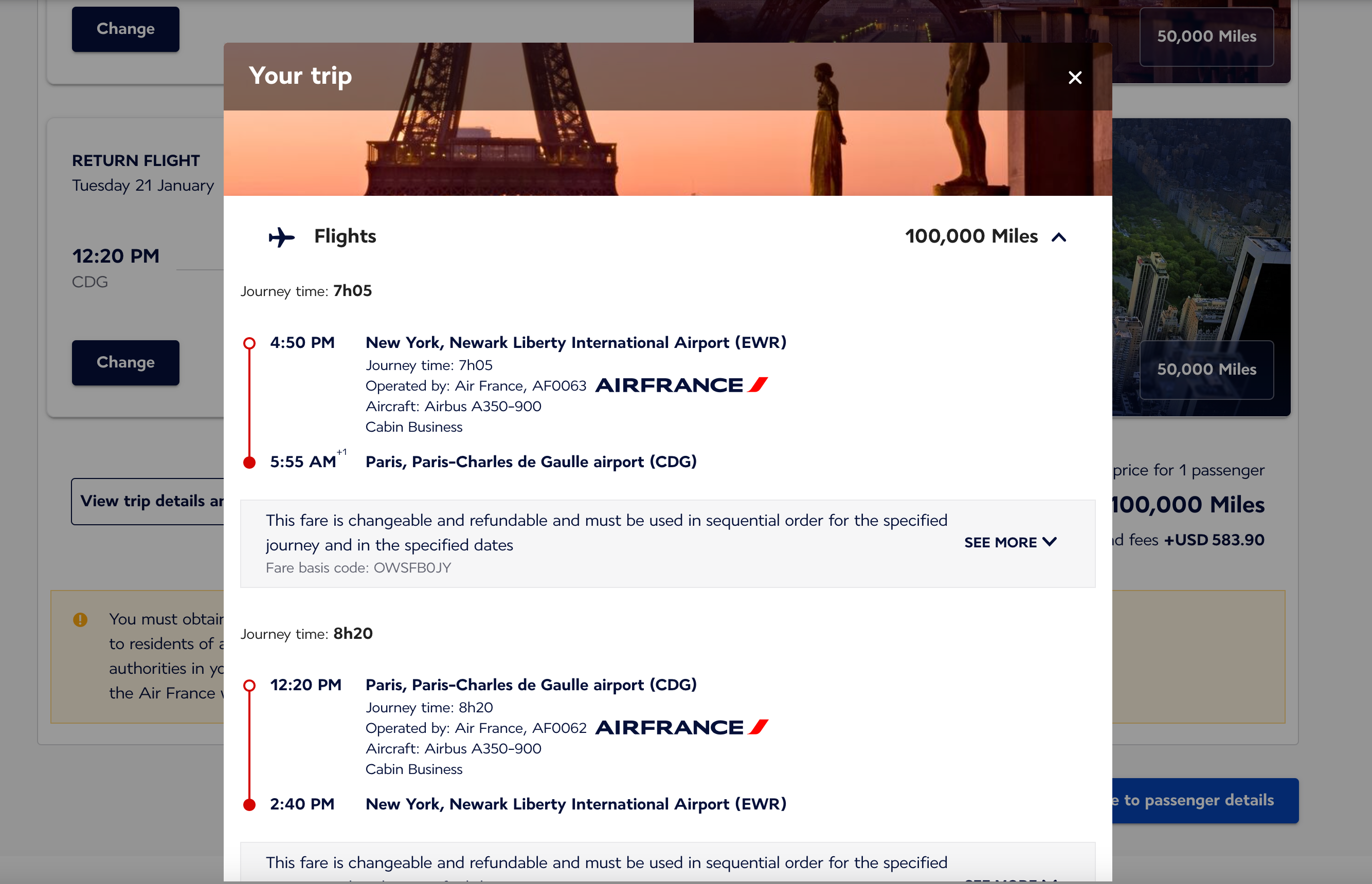Click the Air France logo for AF0063
This screenshot has width=1372, height=884.
pyautogui.click(x=682, y=385)
